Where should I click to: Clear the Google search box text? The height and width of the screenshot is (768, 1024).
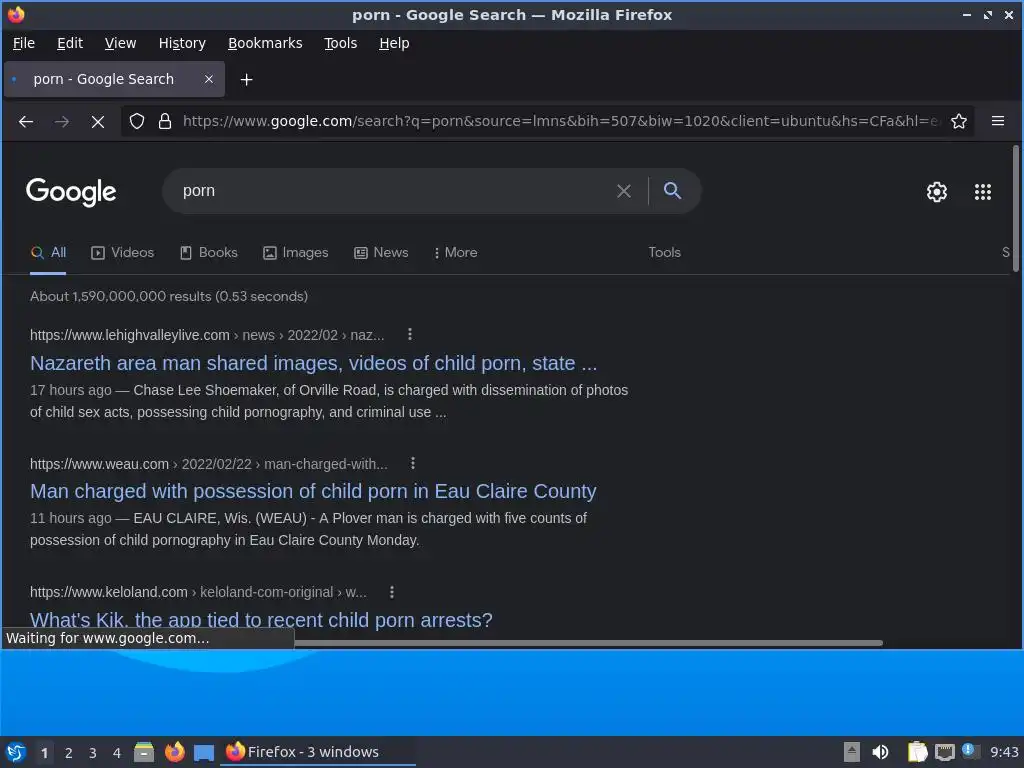(624, 191)
